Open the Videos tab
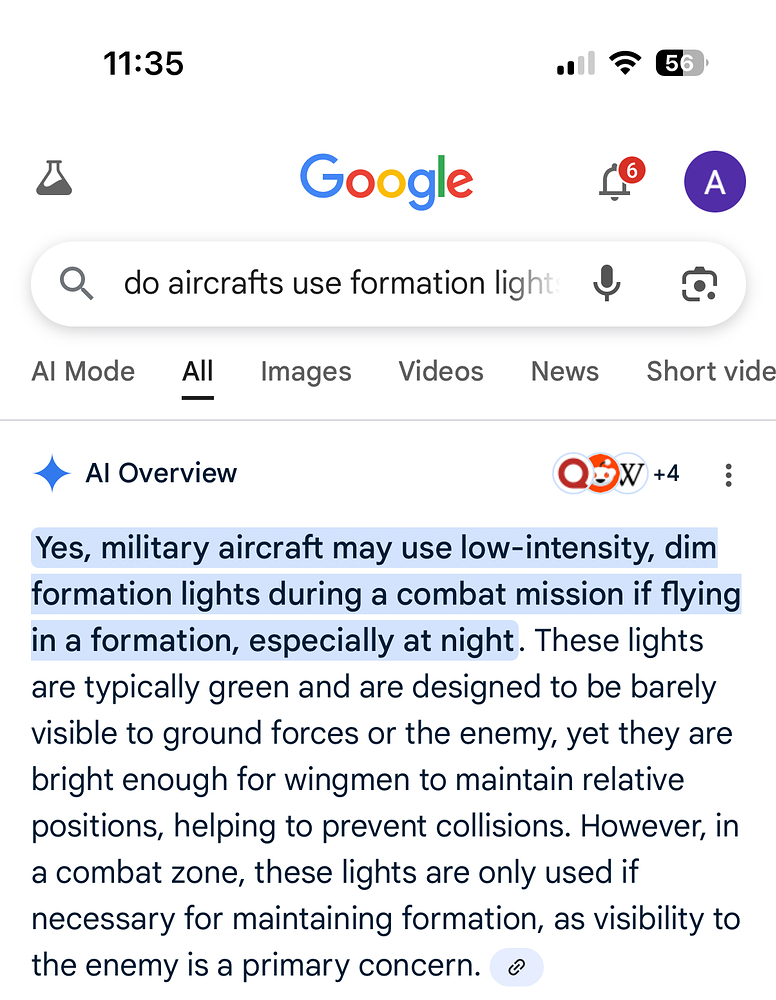The image size is (776, 1000). (441, 372)
